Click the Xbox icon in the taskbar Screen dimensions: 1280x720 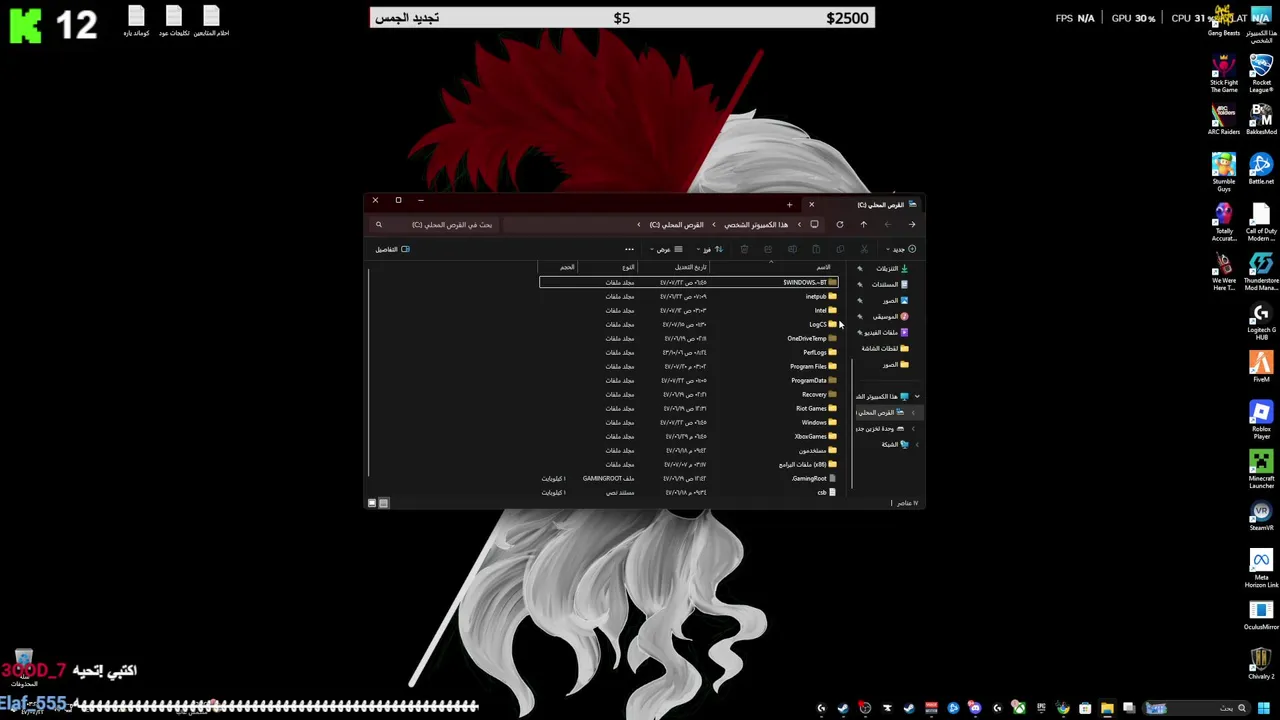(1021, 708)
